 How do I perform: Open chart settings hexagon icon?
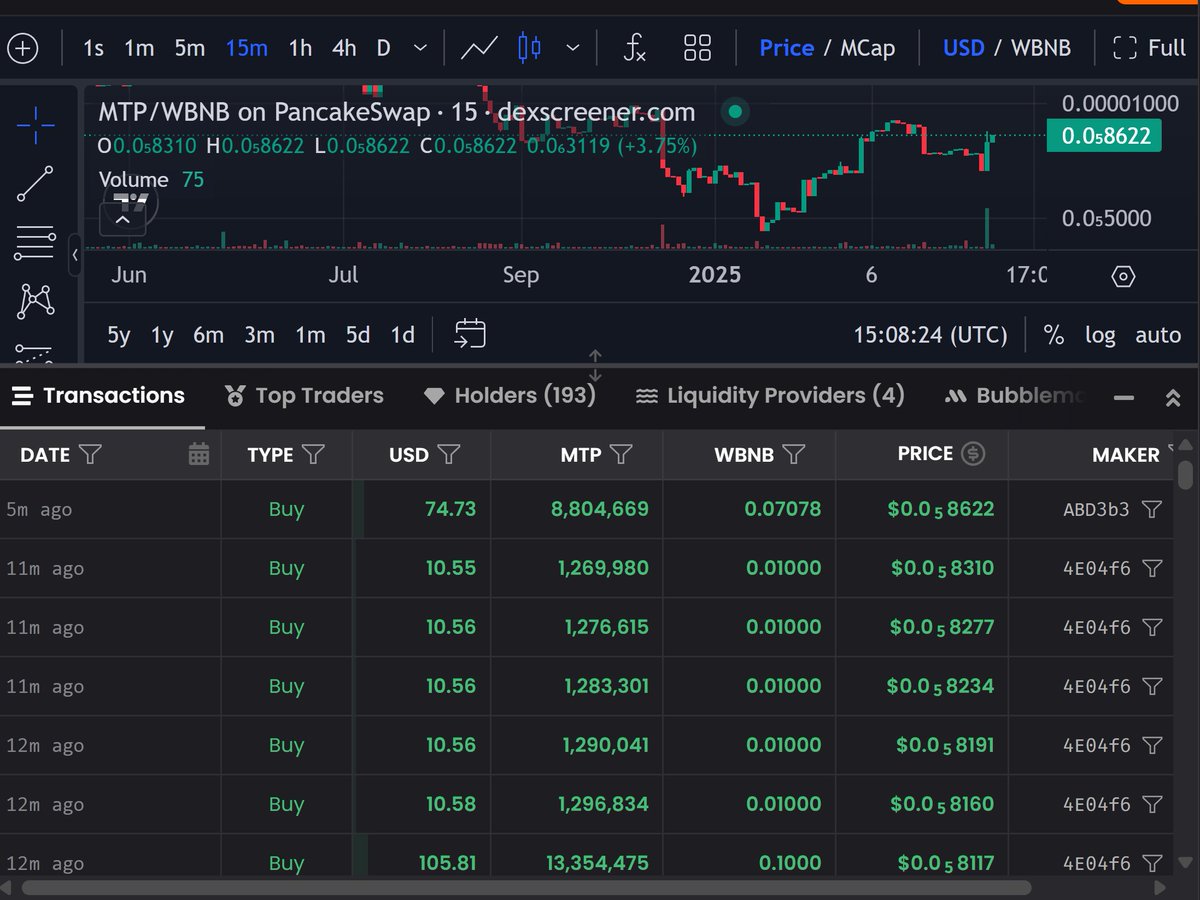click(1123, 276)
